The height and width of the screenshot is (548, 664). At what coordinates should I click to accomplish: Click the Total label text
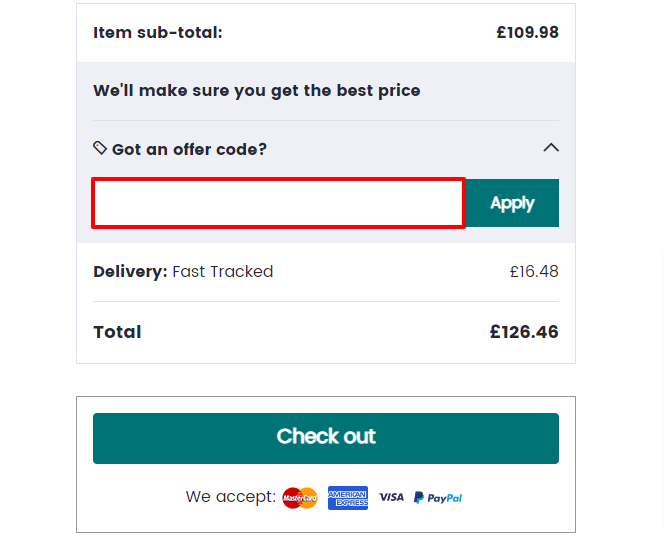coord(117,332)
